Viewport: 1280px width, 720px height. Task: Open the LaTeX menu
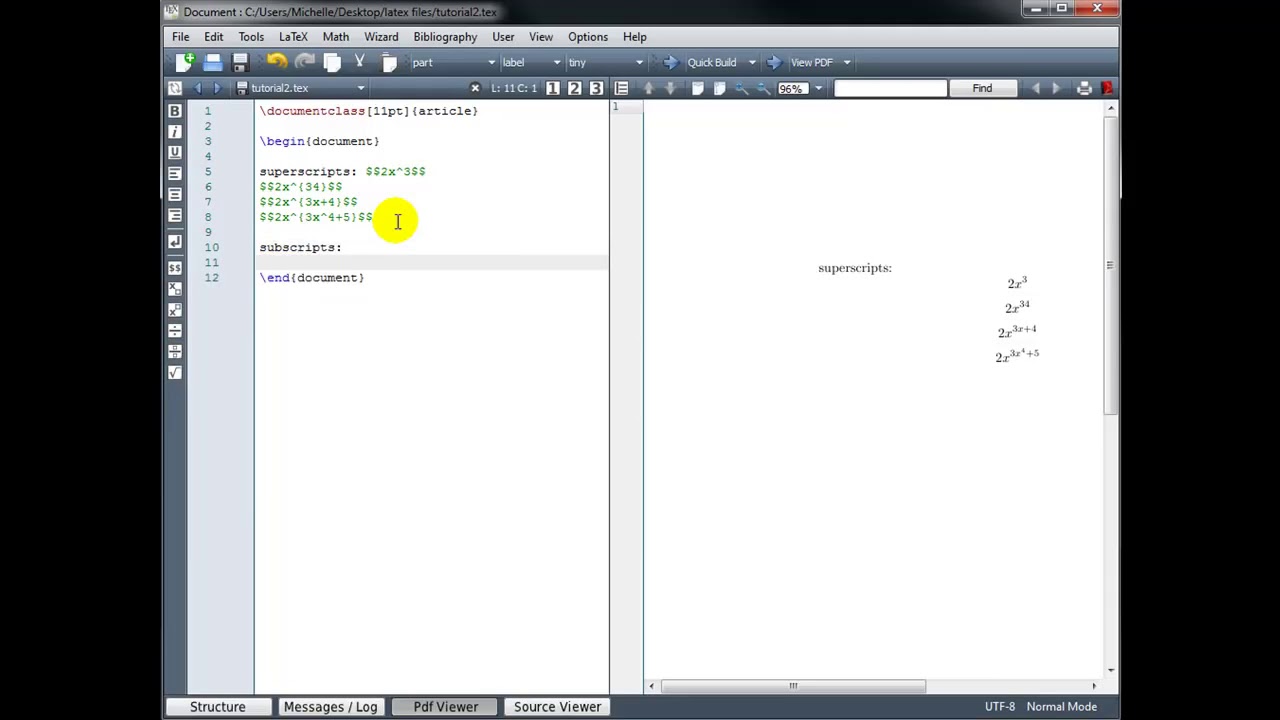point(293,37)
